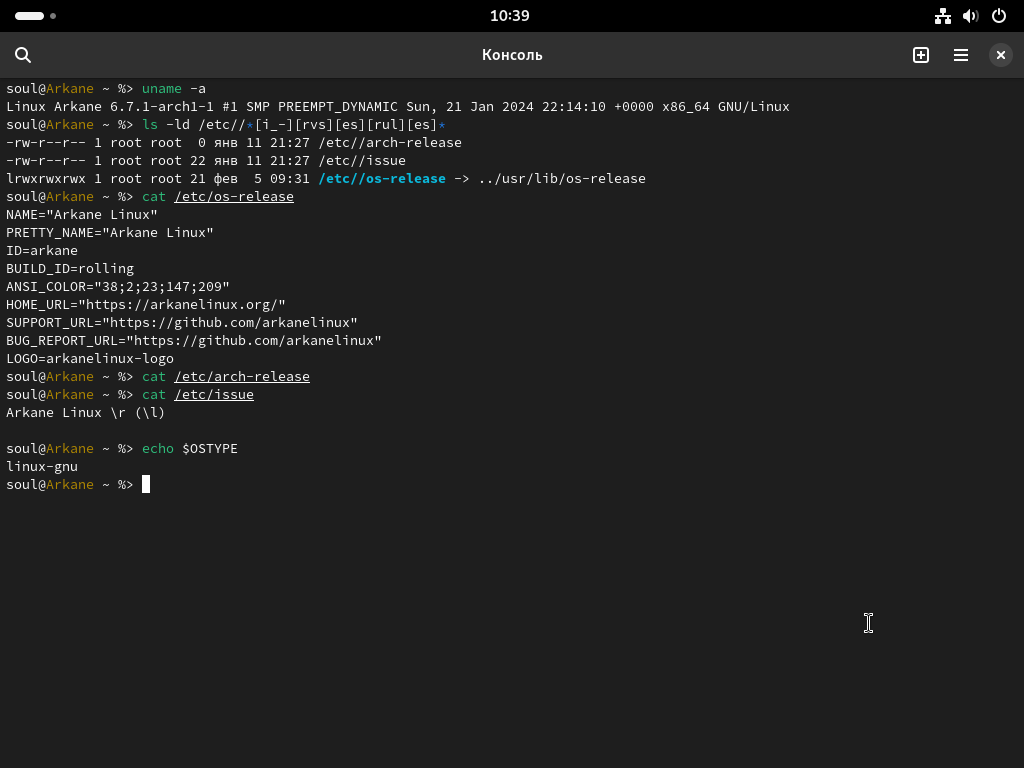
Task: Open the power menu icon
Action: (999, 16)
